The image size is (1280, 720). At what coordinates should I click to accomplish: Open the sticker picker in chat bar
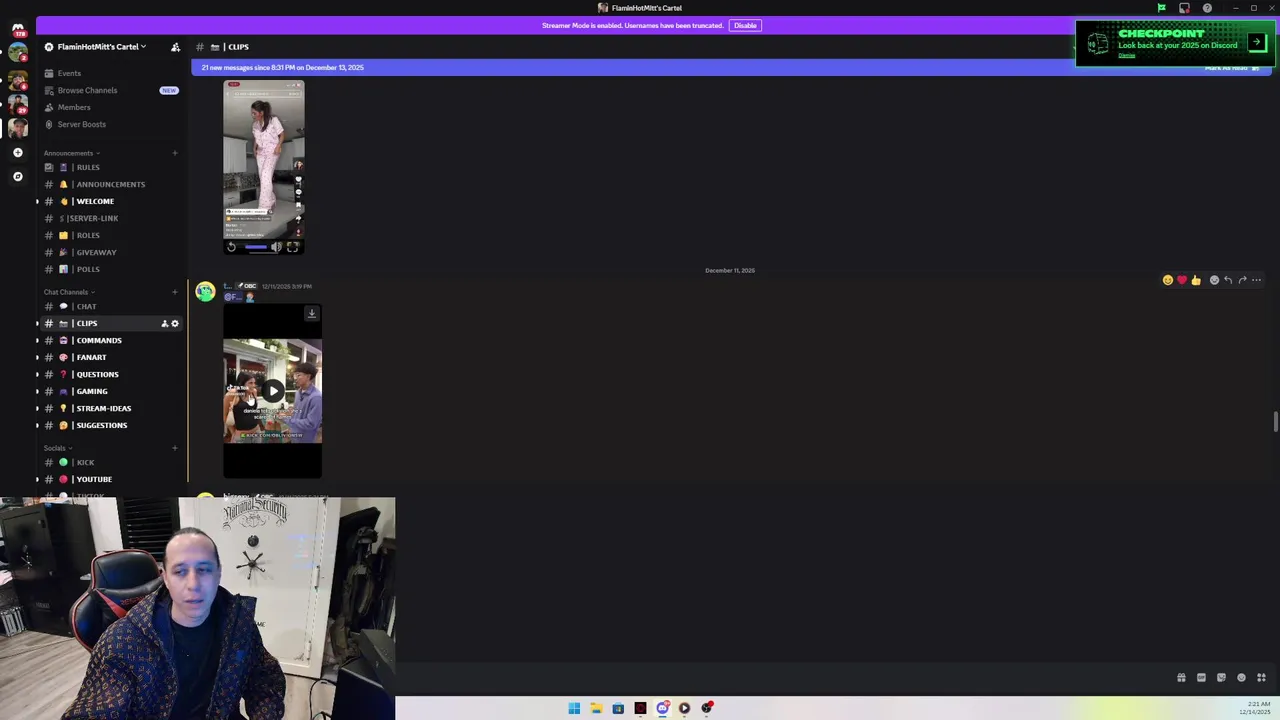click(1221, 677)
